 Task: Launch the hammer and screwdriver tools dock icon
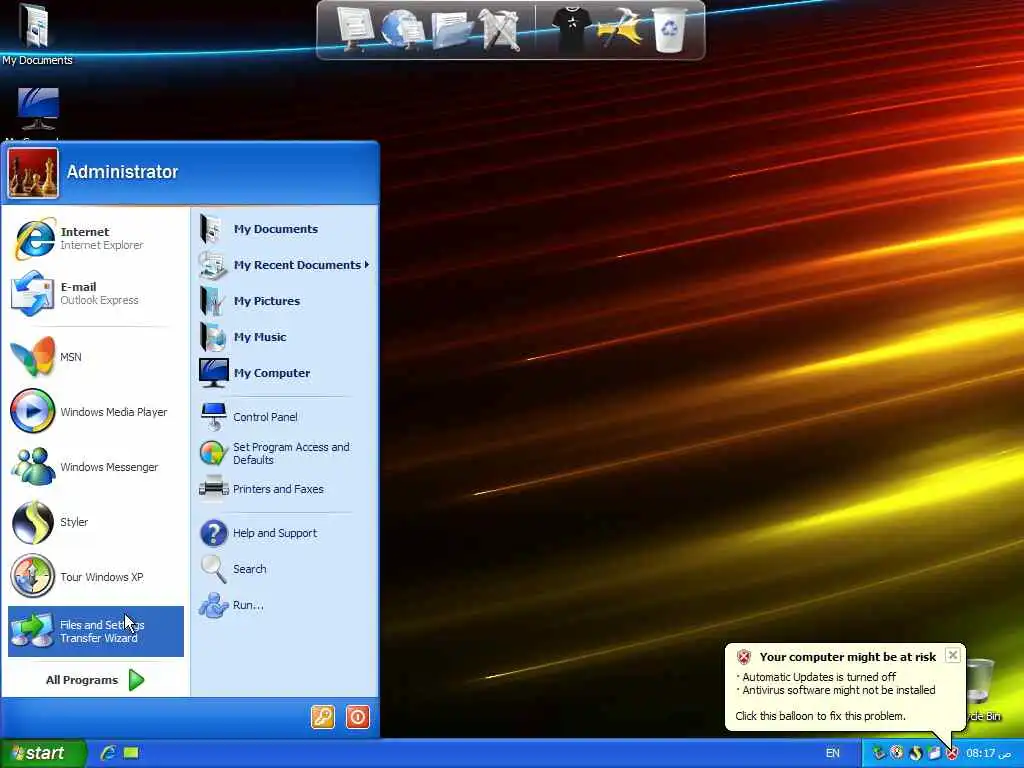click(x=500, y=29)
